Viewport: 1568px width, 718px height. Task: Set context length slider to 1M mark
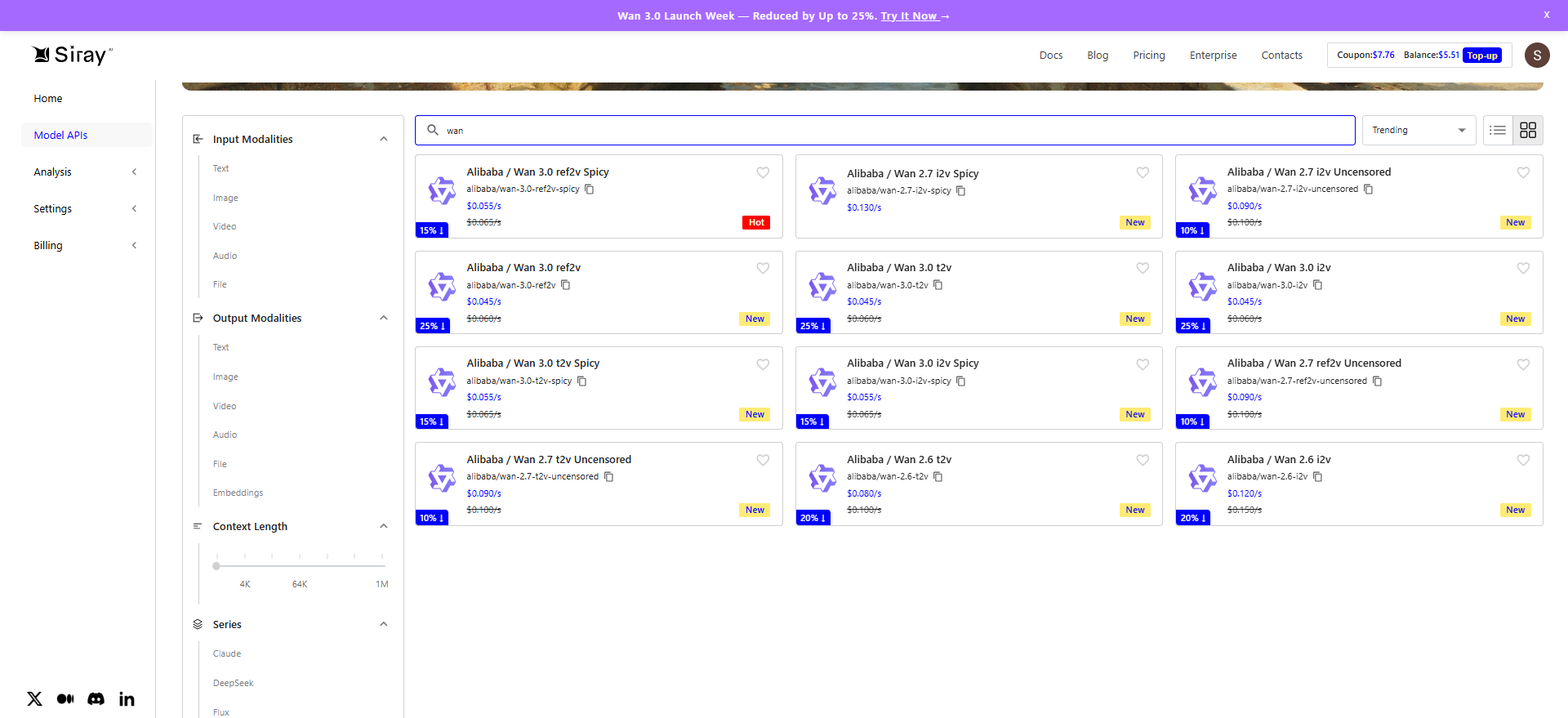point(382,565)
